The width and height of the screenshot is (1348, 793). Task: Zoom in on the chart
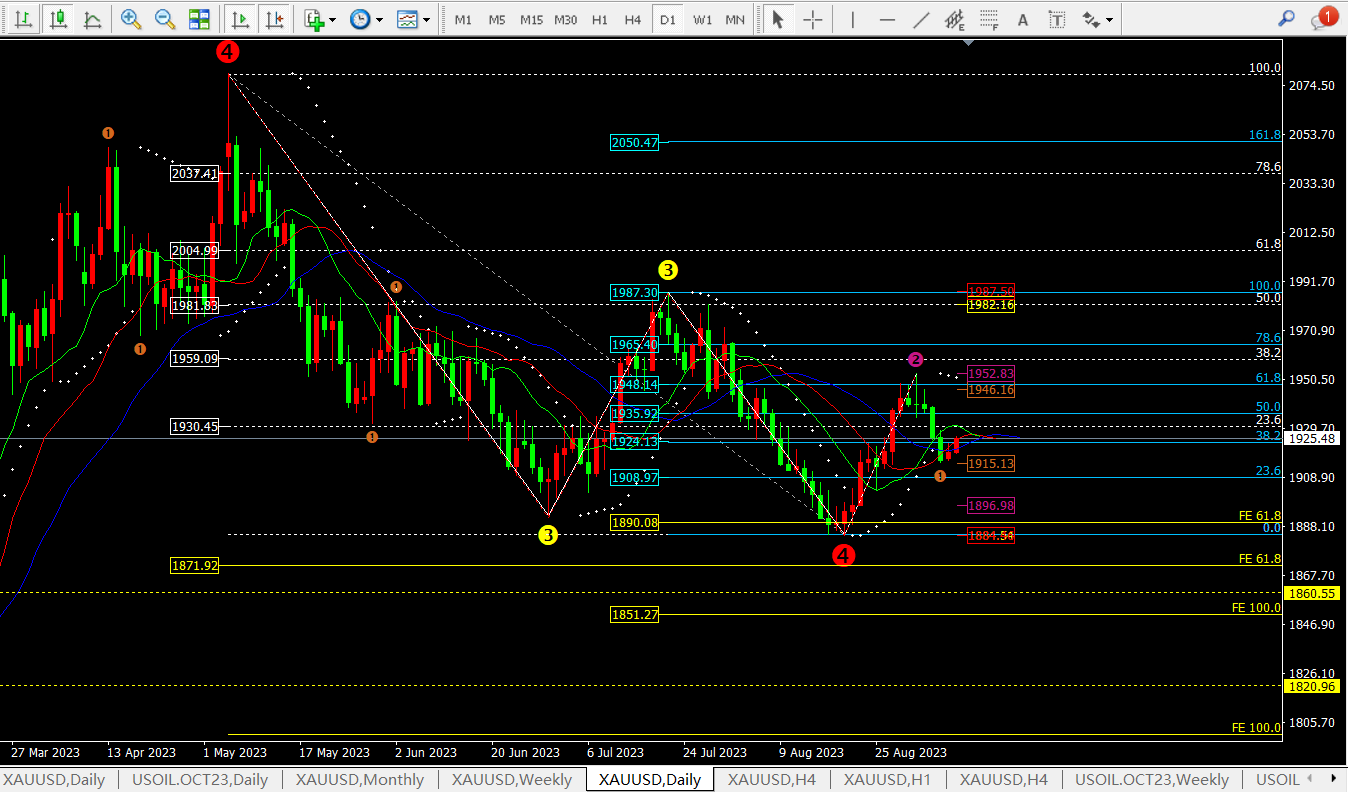130,19
